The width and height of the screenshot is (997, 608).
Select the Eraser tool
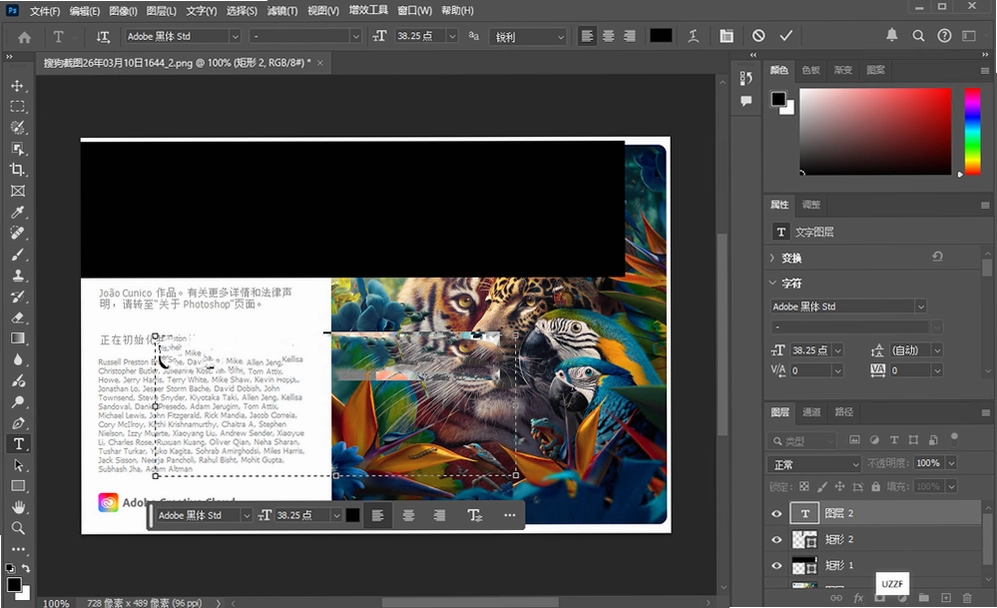[17, 317]
